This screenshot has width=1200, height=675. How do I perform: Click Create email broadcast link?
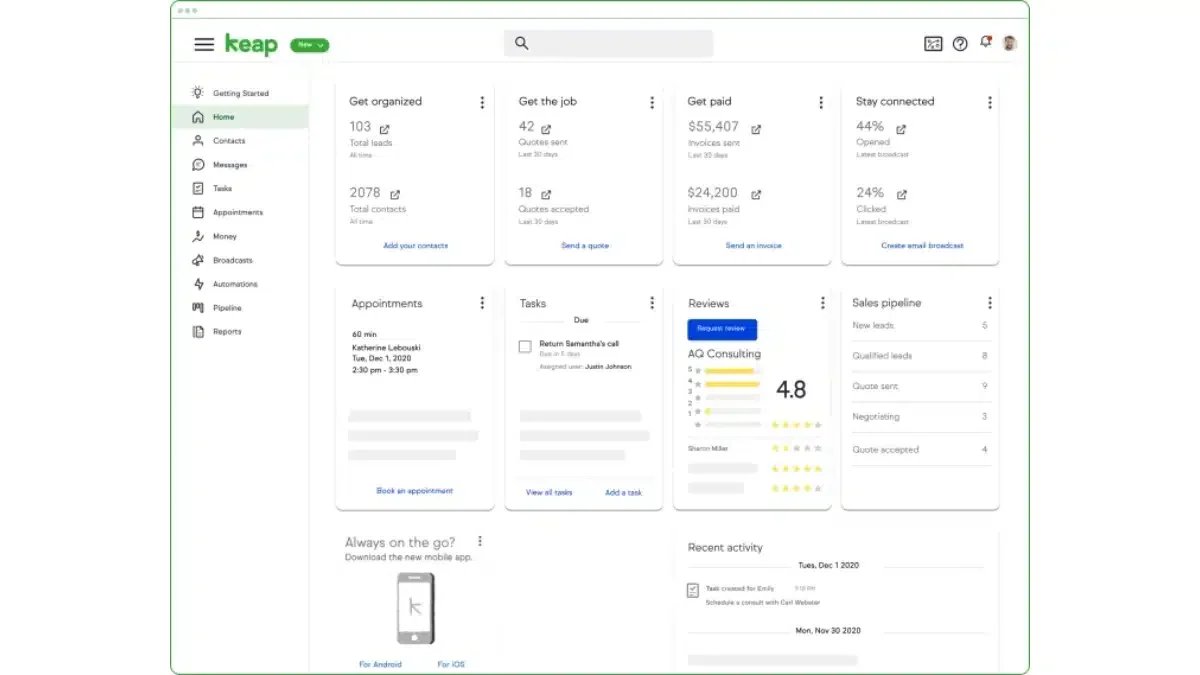922,245
